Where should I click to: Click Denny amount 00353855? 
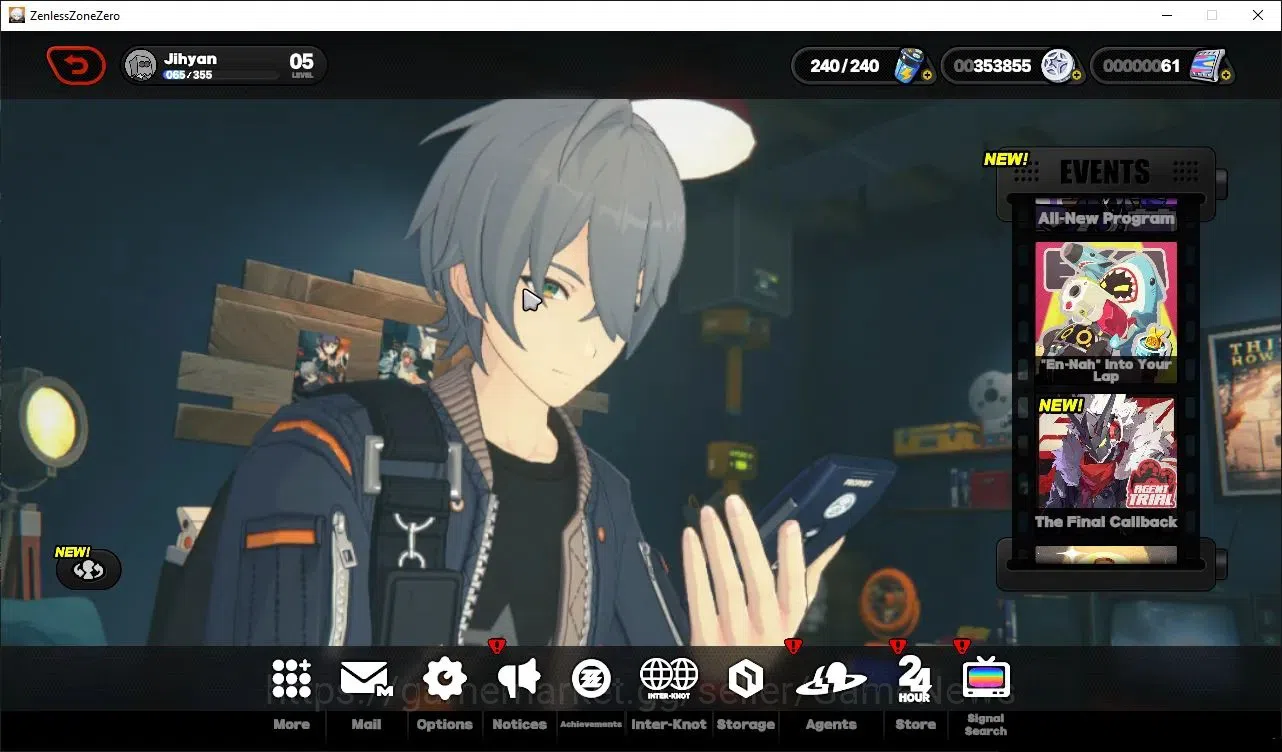tap(992, 66)
